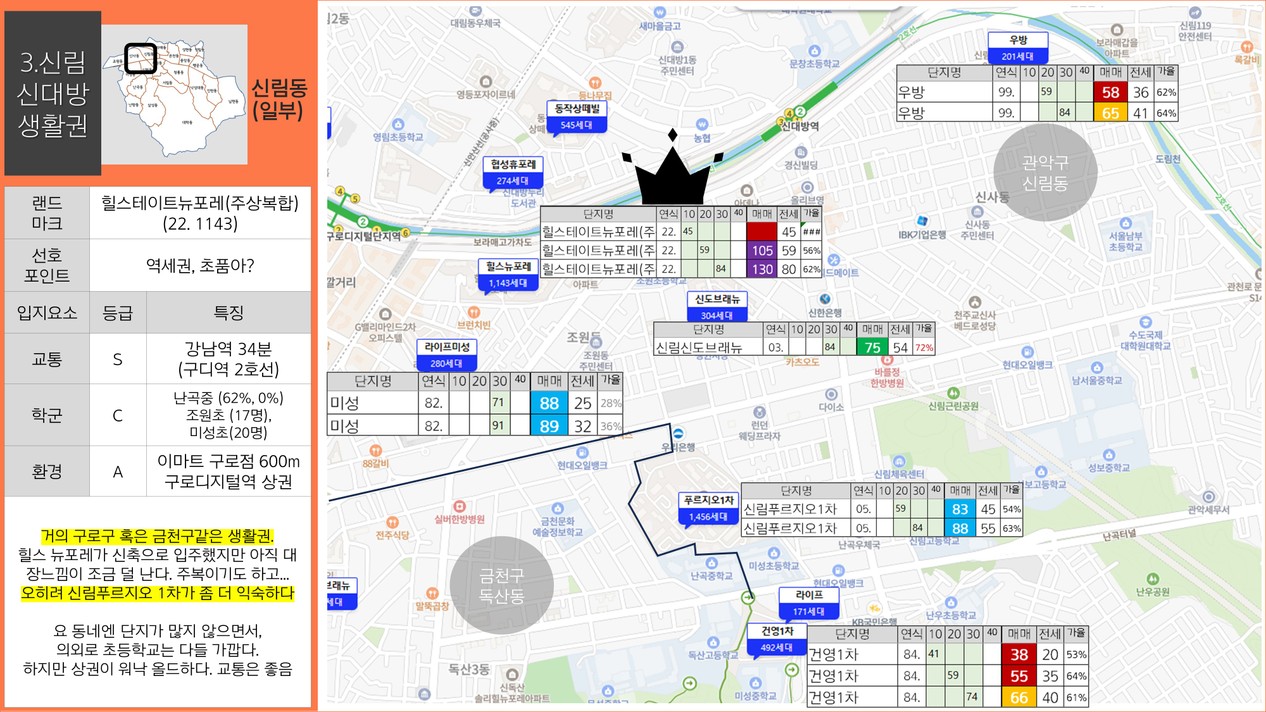This screenshot has width=1266, height=712.
Task: Open the 브런치빈 cafe icon
Action: (474, 311)
